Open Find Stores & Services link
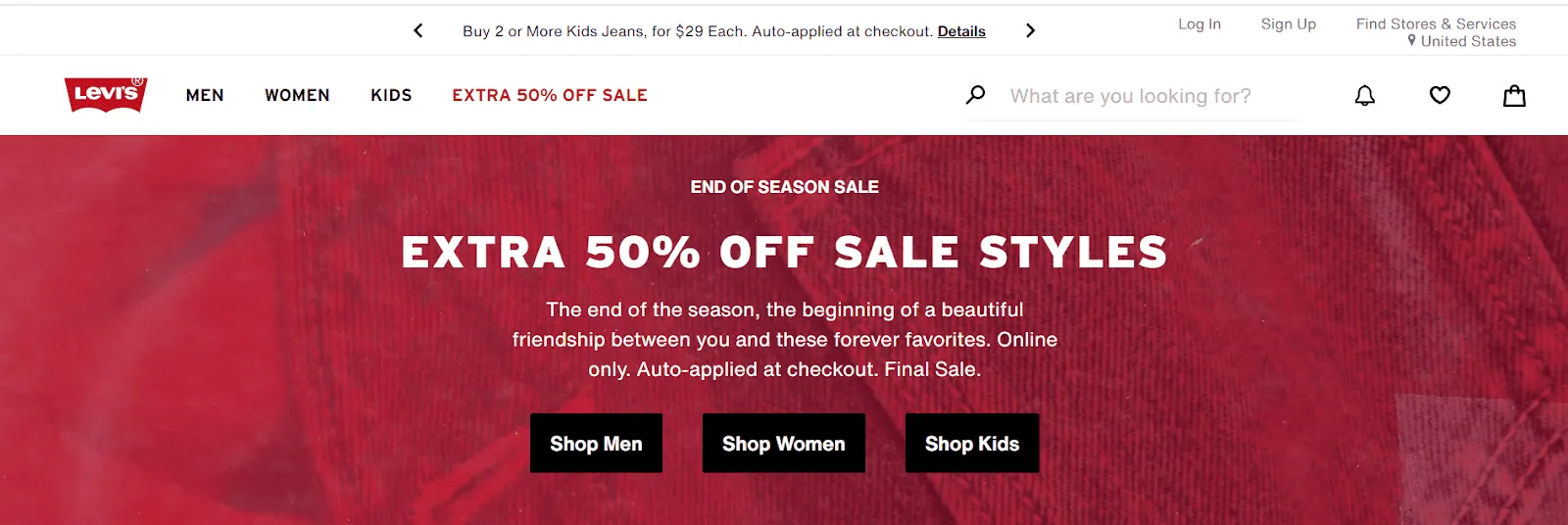This screenshot has width=1568, height=525. [1436, 24]
